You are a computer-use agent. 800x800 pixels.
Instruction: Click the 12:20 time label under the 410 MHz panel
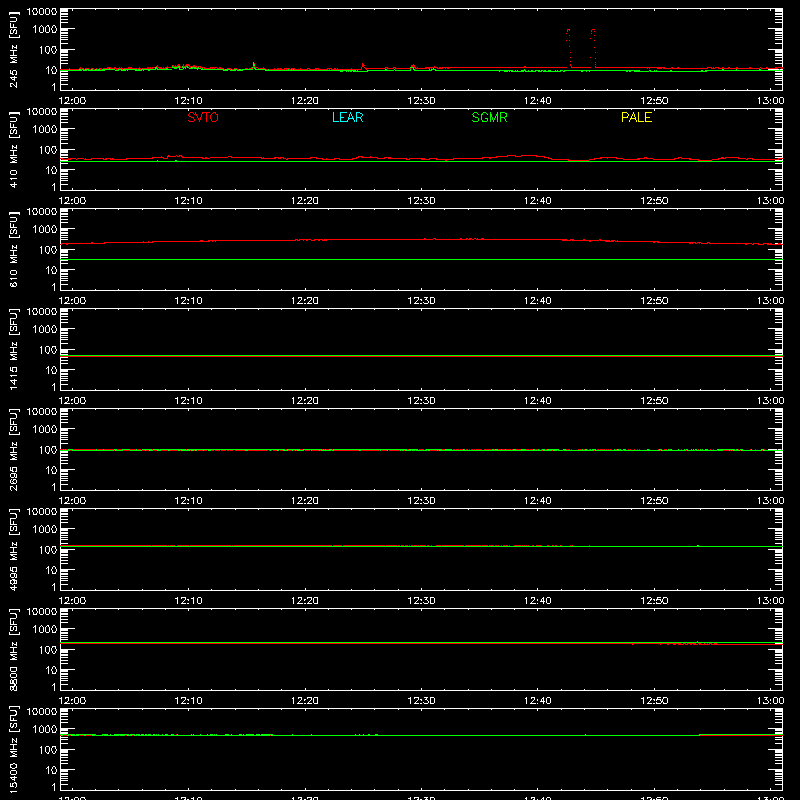(x=305, y=201)
